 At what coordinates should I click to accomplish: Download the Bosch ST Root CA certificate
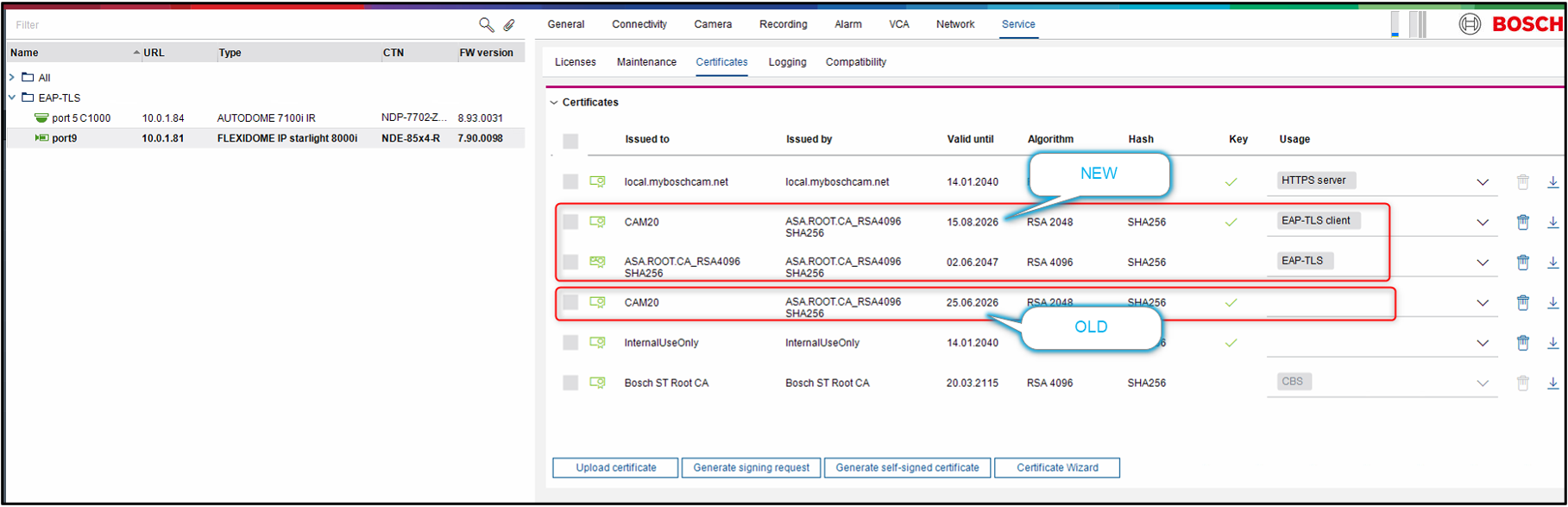click(1552, 383)
